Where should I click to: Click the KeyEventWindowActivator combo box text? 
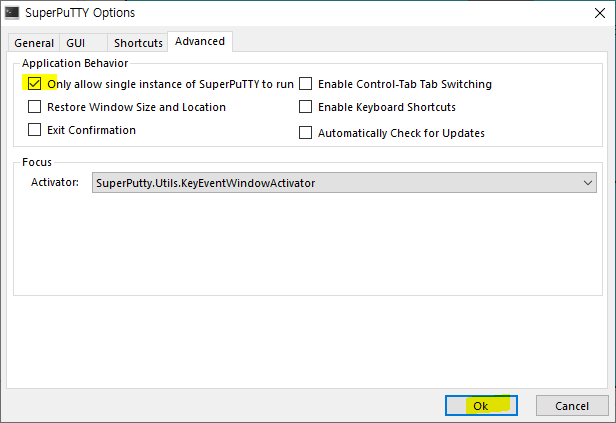(205, 183)
